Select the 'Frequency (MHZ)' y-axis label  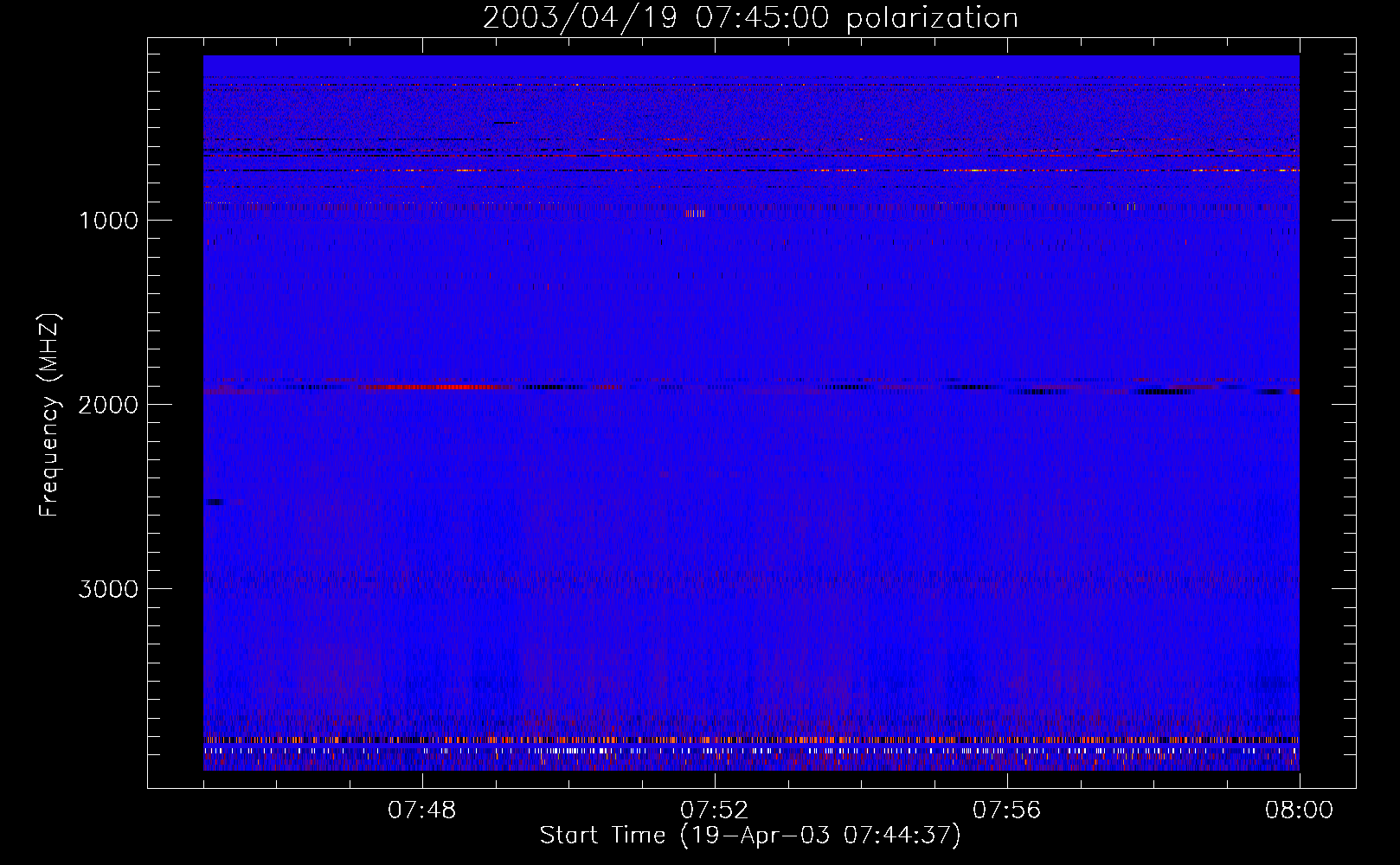tap(48, 415)
